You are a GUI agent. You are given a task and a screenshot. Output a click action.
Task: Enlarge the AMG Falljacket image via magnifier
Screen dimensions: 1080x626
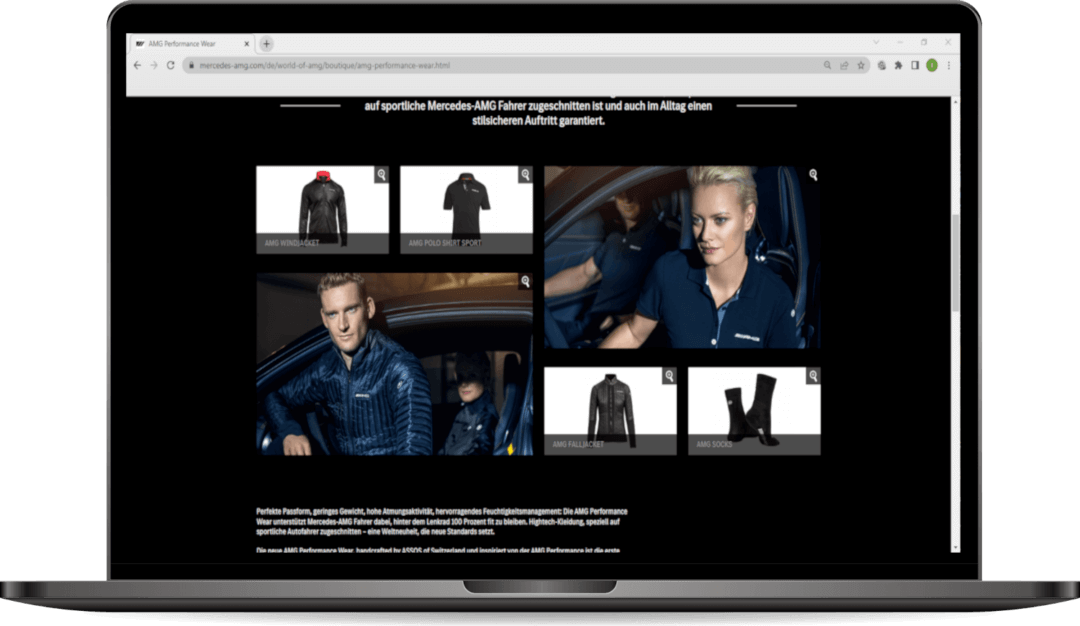point(669,376)
